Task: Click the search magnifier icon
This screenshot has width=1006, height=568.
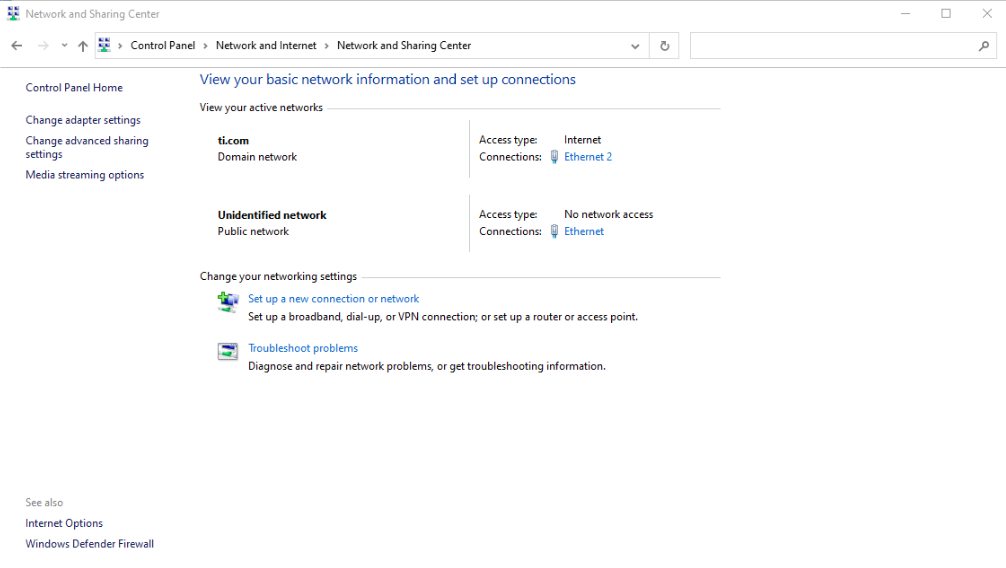Action: pos(984,46)
